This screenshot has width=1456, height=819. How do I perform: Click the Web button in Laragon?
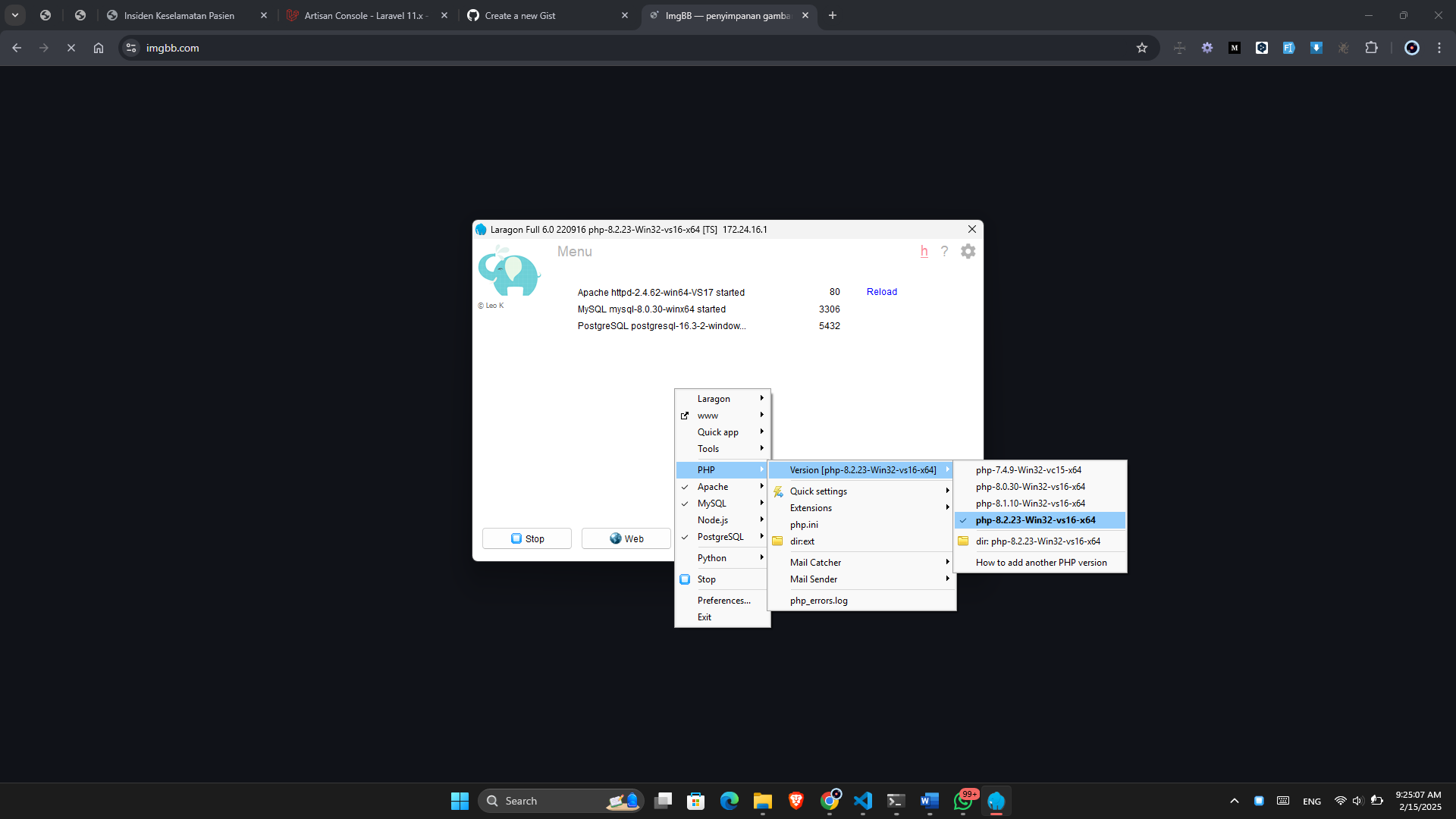pyautogui.click(x=626, y=538)
